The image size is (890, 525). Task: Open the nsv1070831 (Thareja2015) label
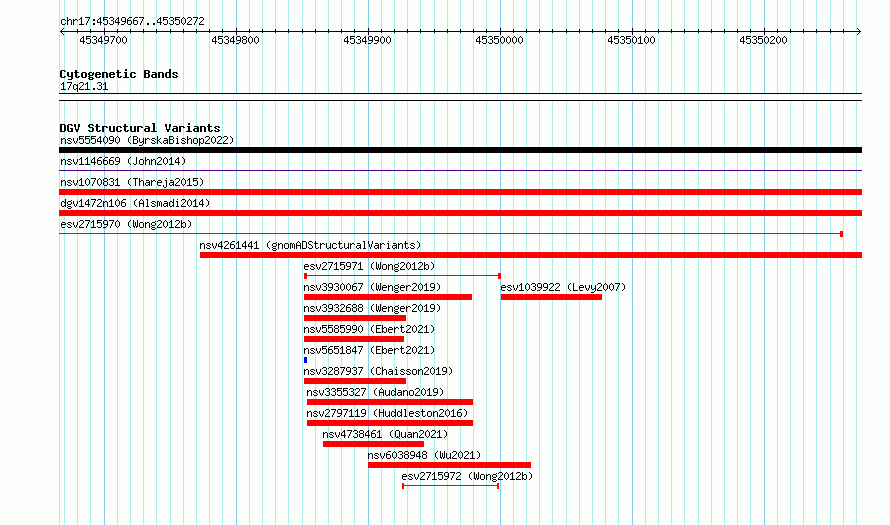[132, 182]
